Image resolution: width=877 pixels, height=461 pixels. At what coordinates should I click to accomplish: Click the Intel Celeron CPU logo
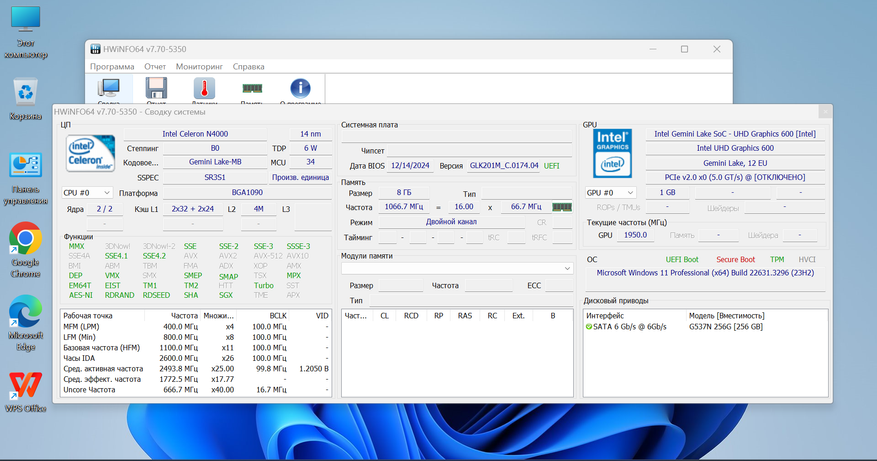pyautogui.click(x=91, y=152)
